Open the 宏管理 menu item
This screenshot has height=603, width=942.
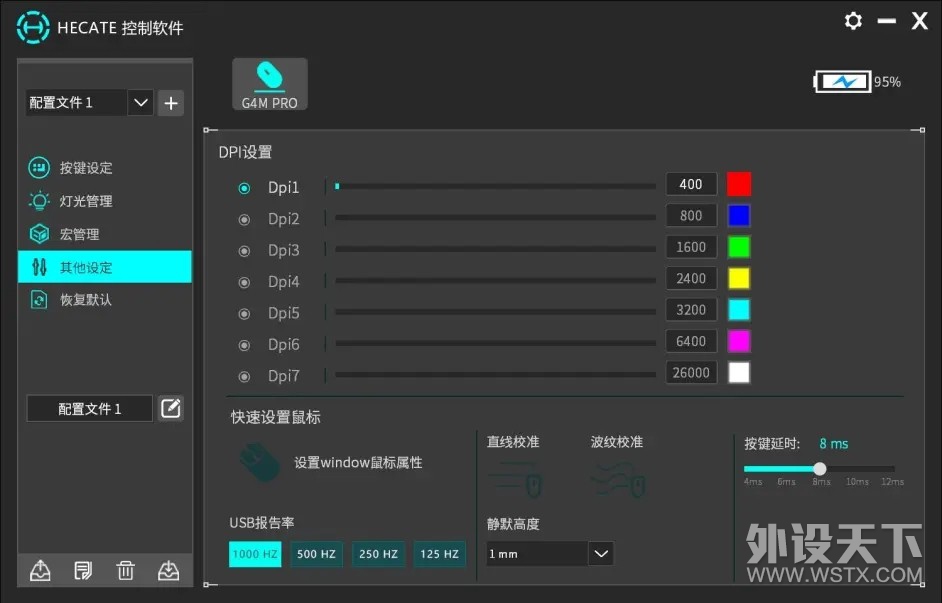pyautogui.click(x=105, y=234)
